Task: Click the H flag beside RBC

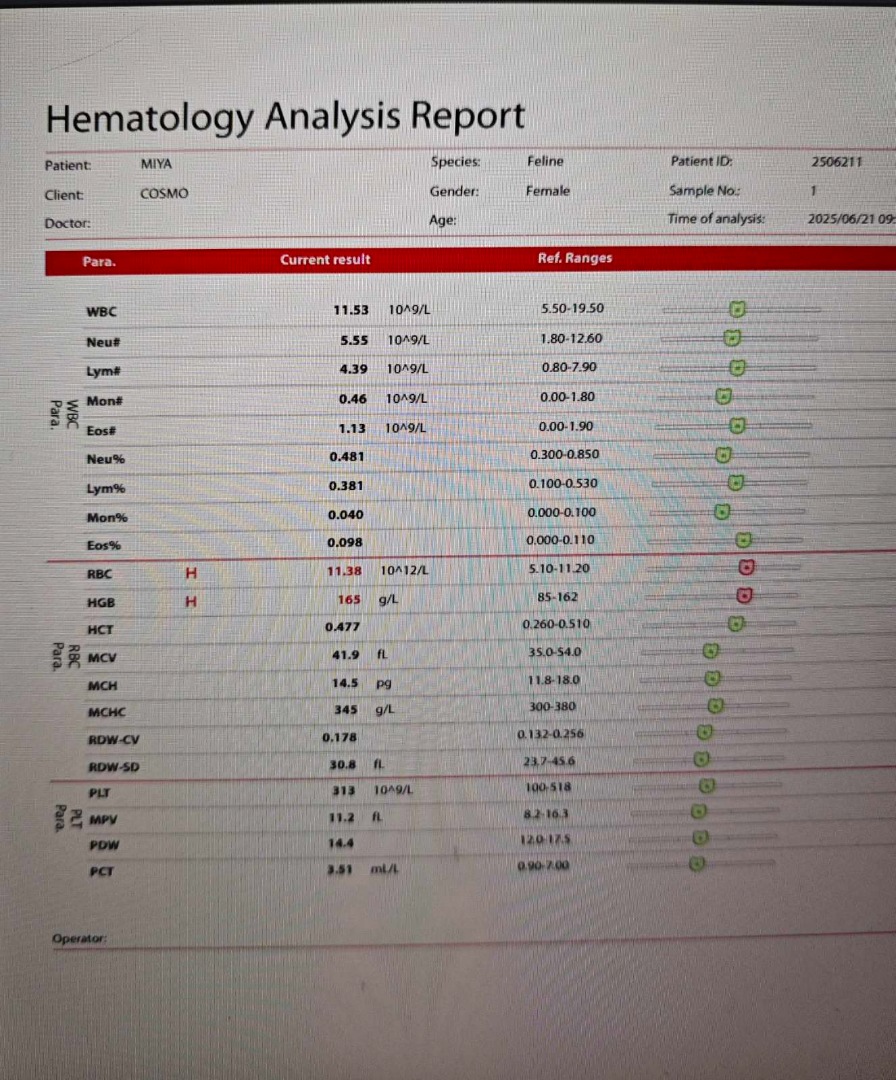Action: pos(191,573)
